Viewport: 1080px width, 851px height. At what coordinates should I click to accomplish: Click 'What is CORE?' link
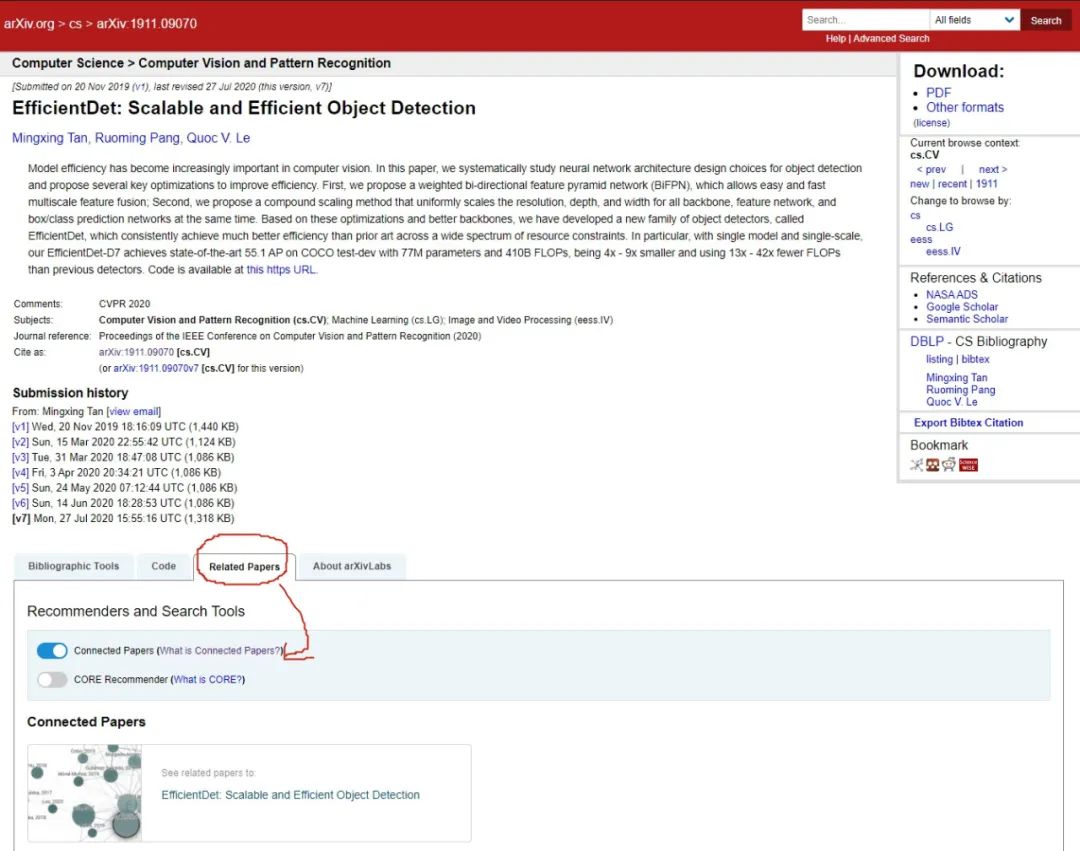[x=207, y=680]
